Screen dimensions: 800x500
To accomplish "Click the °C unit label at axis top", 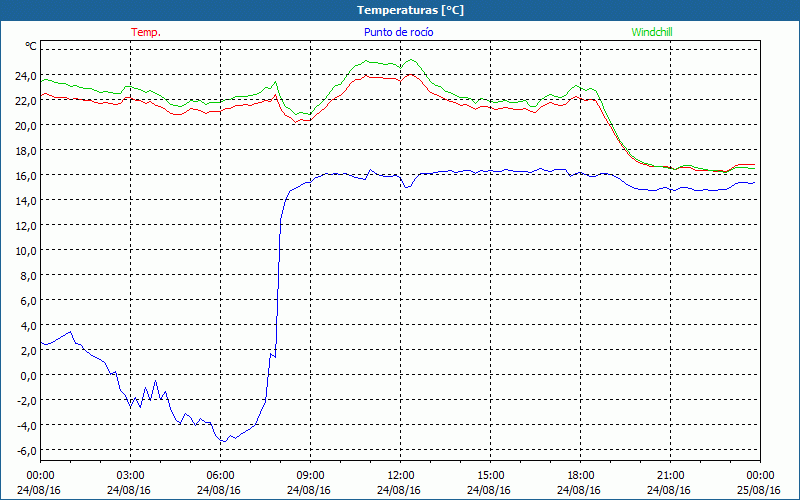I will (31, 46).
